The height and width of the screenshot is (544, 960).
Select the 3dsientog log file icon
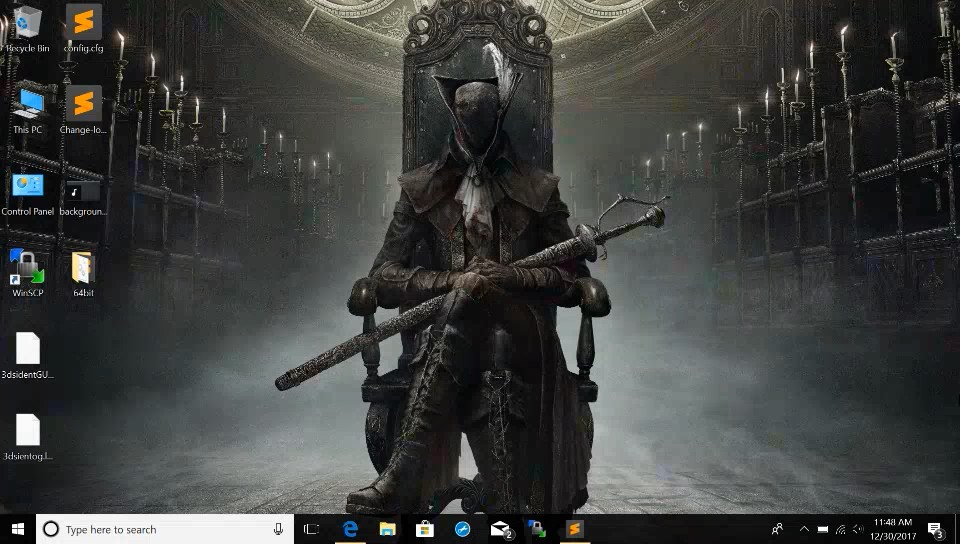tap(27, 432)
